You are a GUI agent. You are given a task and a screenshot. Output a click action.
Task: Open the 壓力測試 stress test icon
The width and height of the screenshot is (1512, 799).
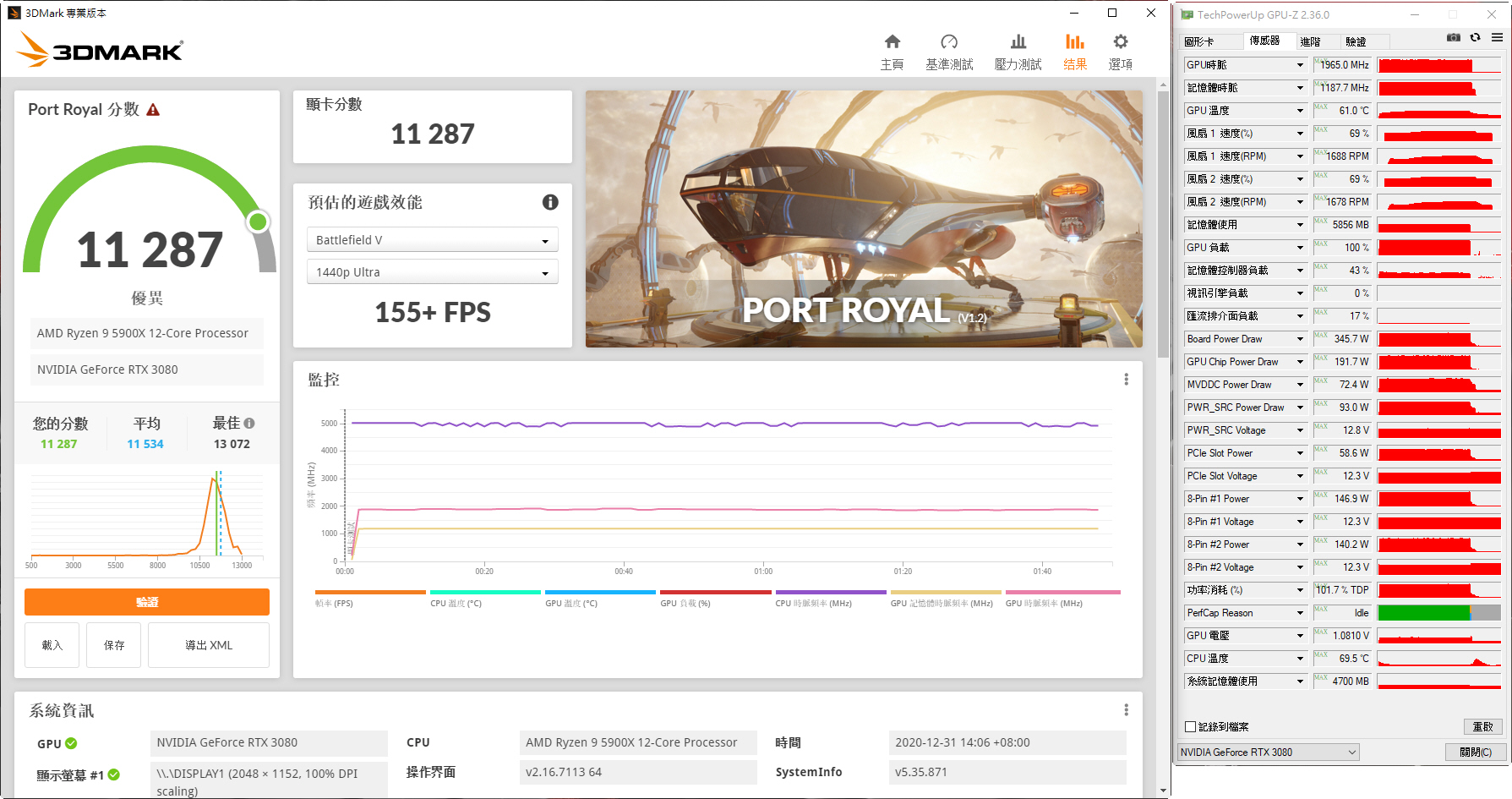click(1018, 41)
